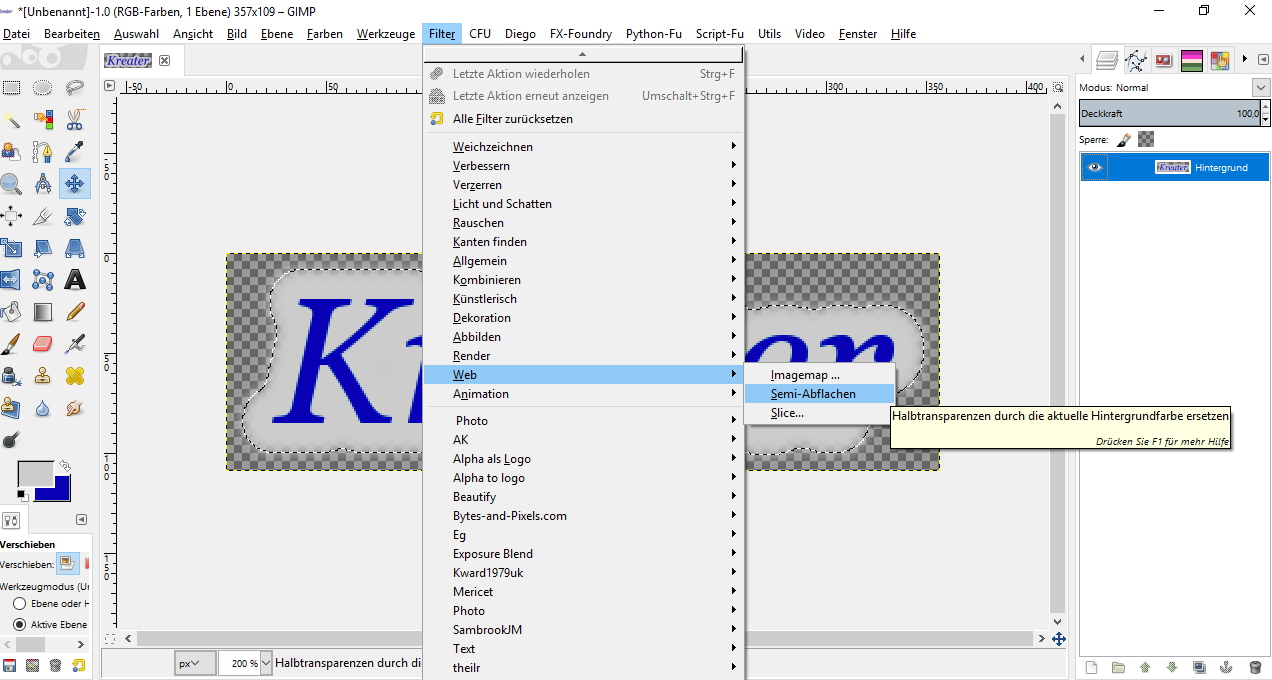Open the px unit dropdown
This screenshot has width=1272, height=680.
click(x=195, y=663)
